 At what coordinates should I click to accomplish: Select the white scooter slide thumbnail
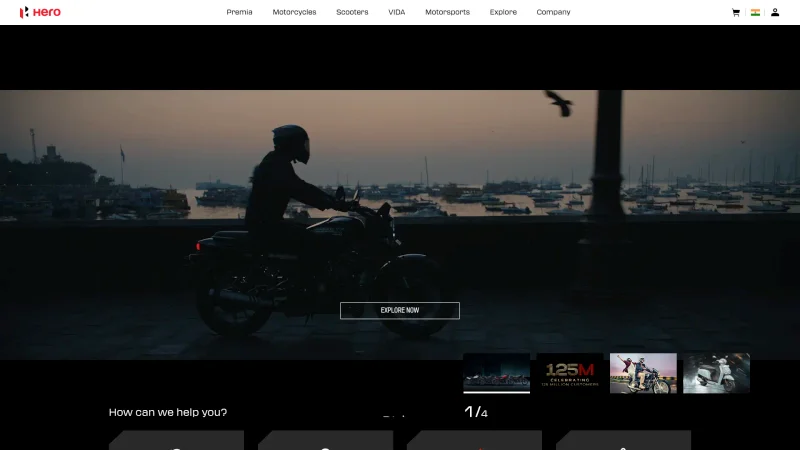(x=716, y=373)
